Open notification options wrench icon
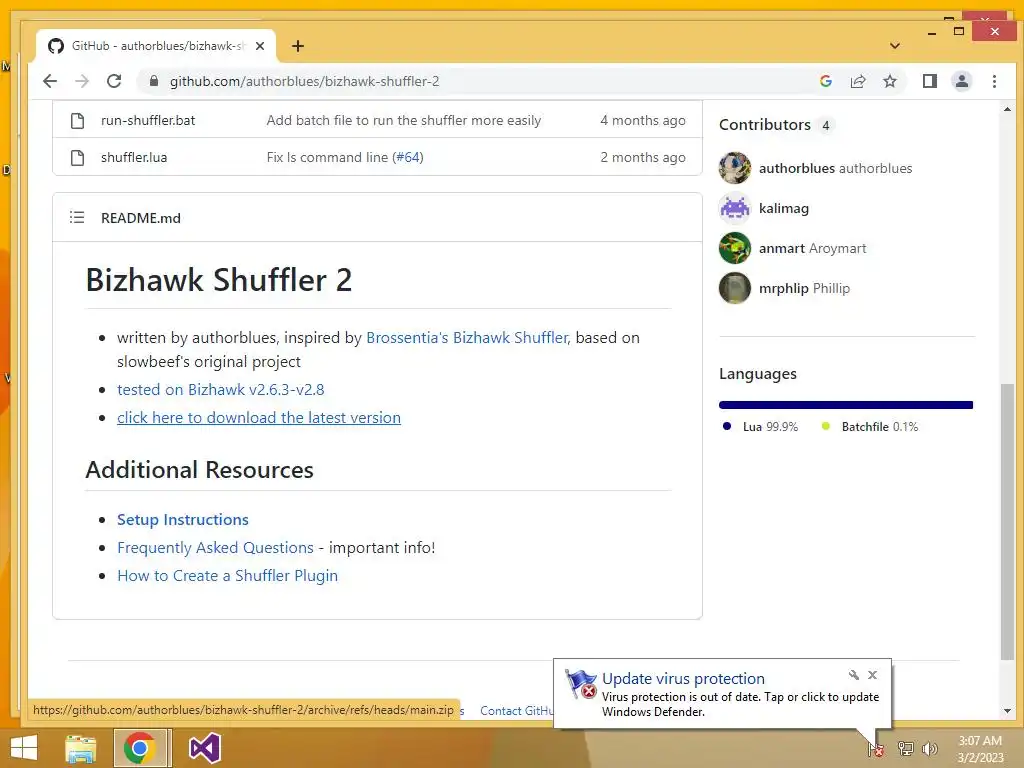 (x=854, y=675)
